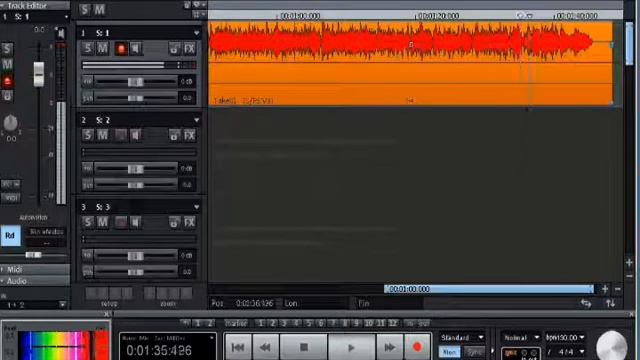Arm track 2 for recording
640x360 pixels.
pos(121,135)
